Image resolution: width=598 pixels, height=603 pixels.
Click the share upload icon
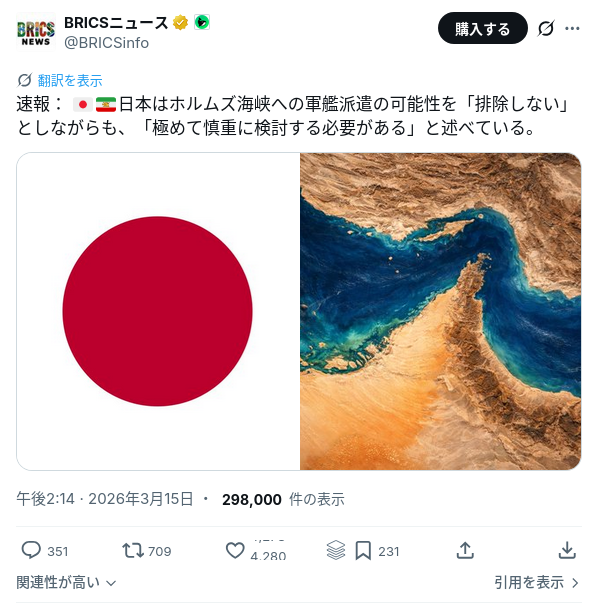tap(465, 550)
